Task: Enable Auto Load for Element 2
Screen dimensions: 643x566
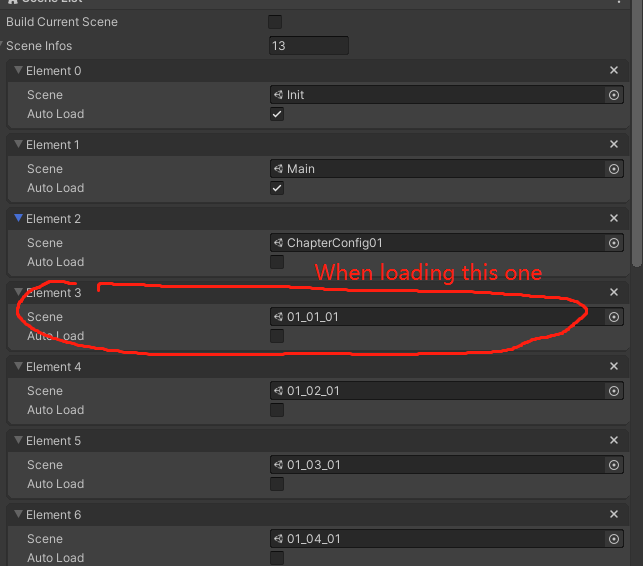Action: 277,262
